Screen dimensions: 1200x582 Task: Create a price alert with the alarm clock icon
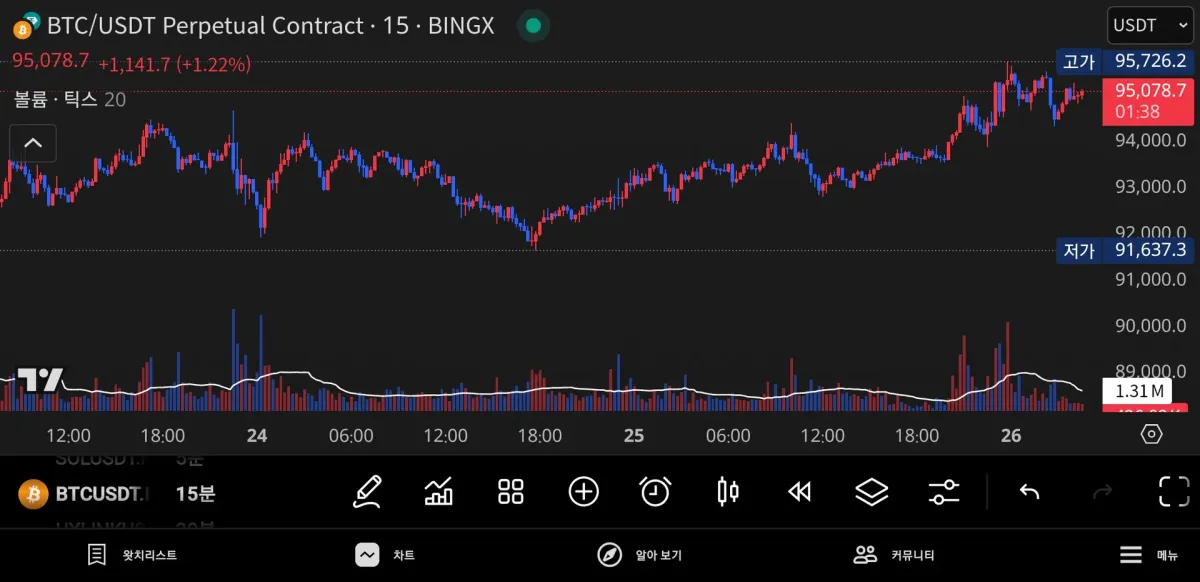click(655, 492)
